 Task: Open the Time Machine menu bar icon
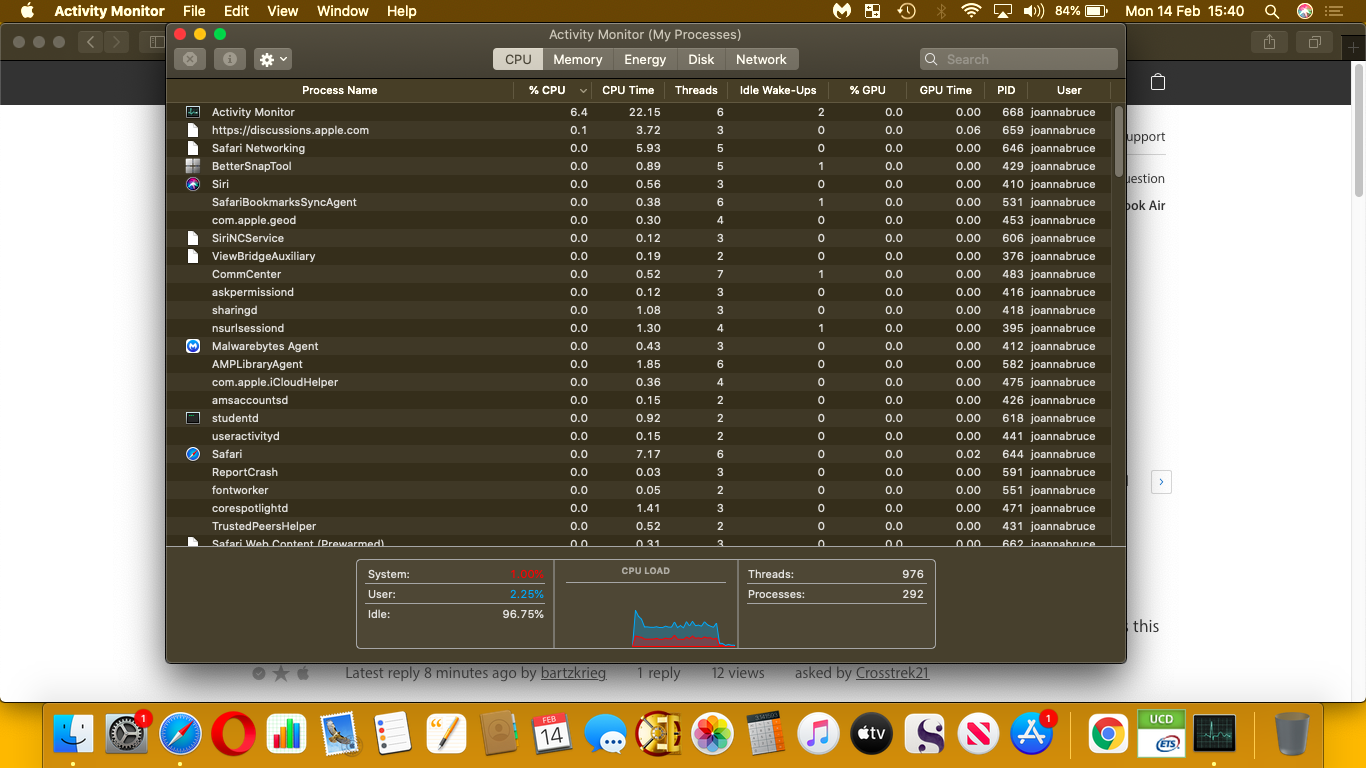point(907,11)
